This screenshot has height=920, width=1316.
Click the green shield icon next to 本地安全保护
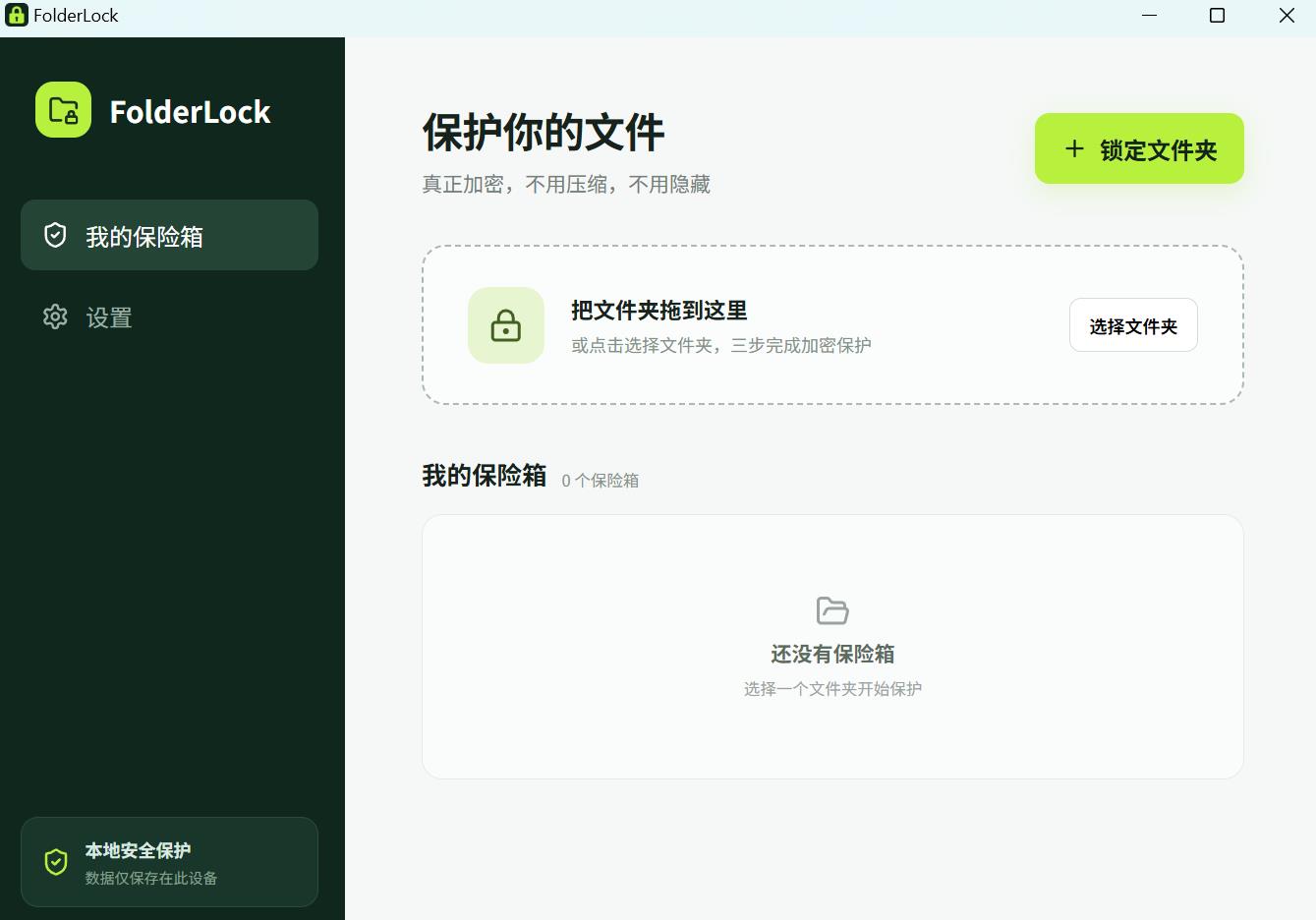(56, 862)
